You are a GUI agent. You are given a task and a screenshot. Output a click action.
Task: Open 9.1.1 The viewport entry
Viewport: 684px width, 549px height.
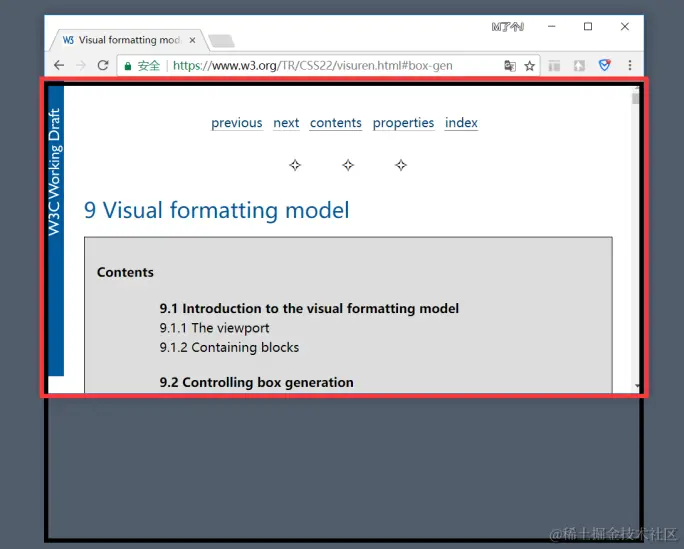coord(214,328)
